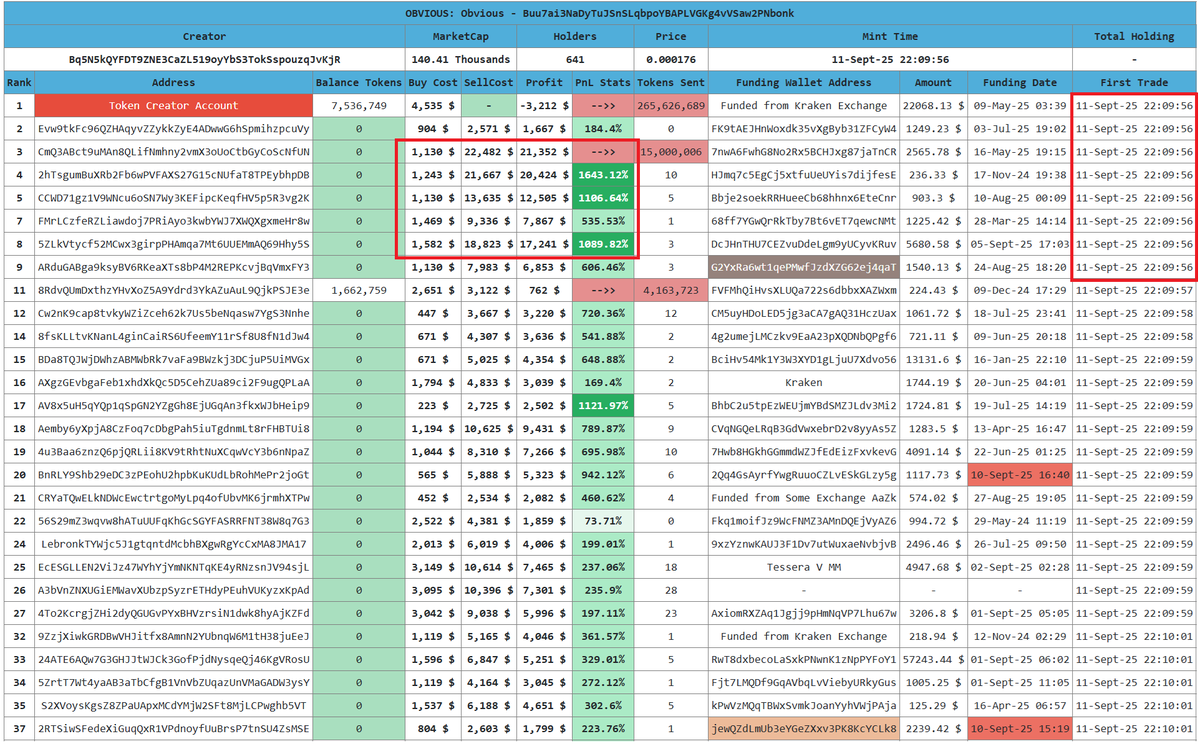The image size is (1200, 744).
Task: Click the PnL value '1106.64%'
Action: (603, 198)
